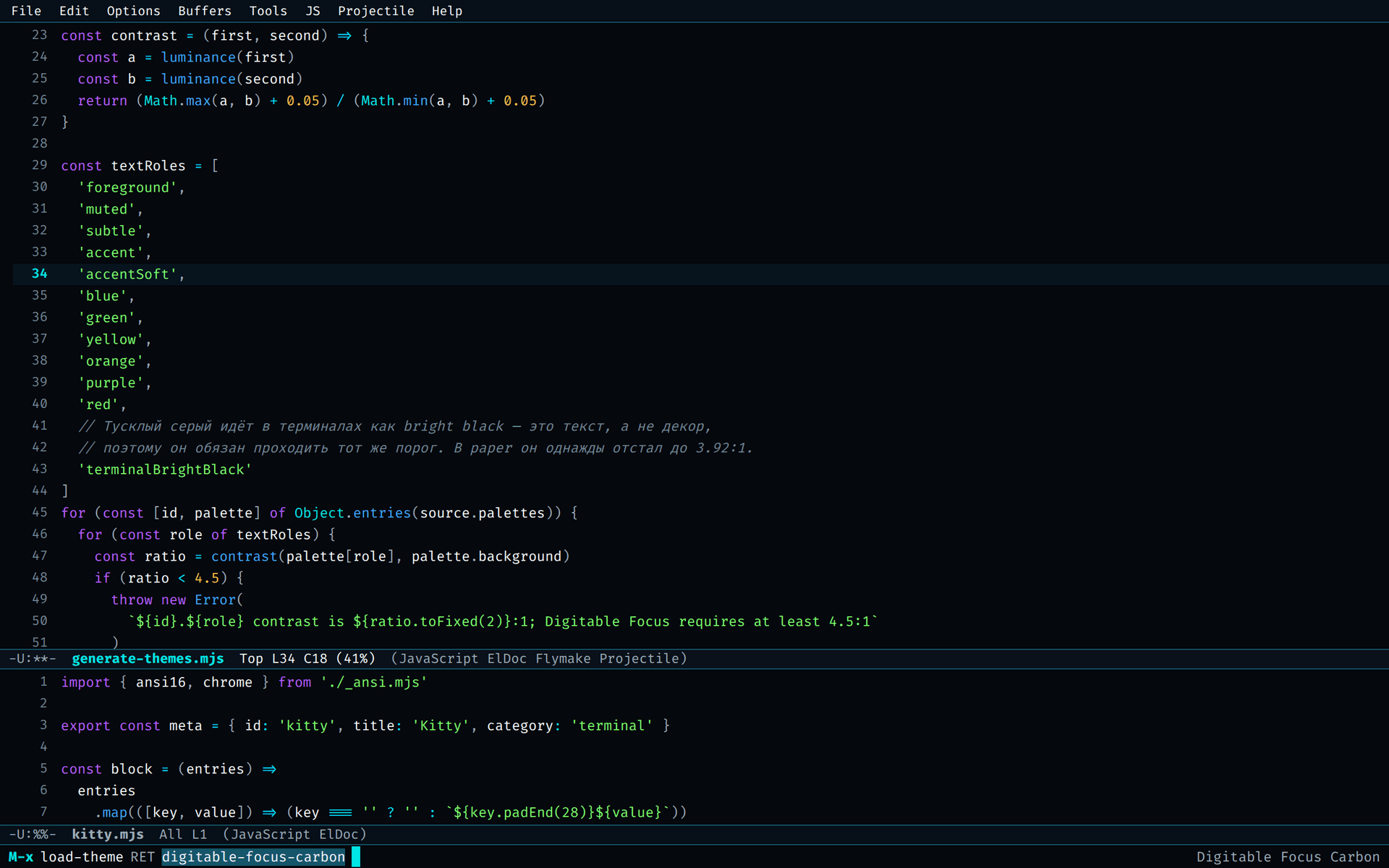
Task: Click JavaScript mode in kitty.mjs mode line
Action: (271, 834)
